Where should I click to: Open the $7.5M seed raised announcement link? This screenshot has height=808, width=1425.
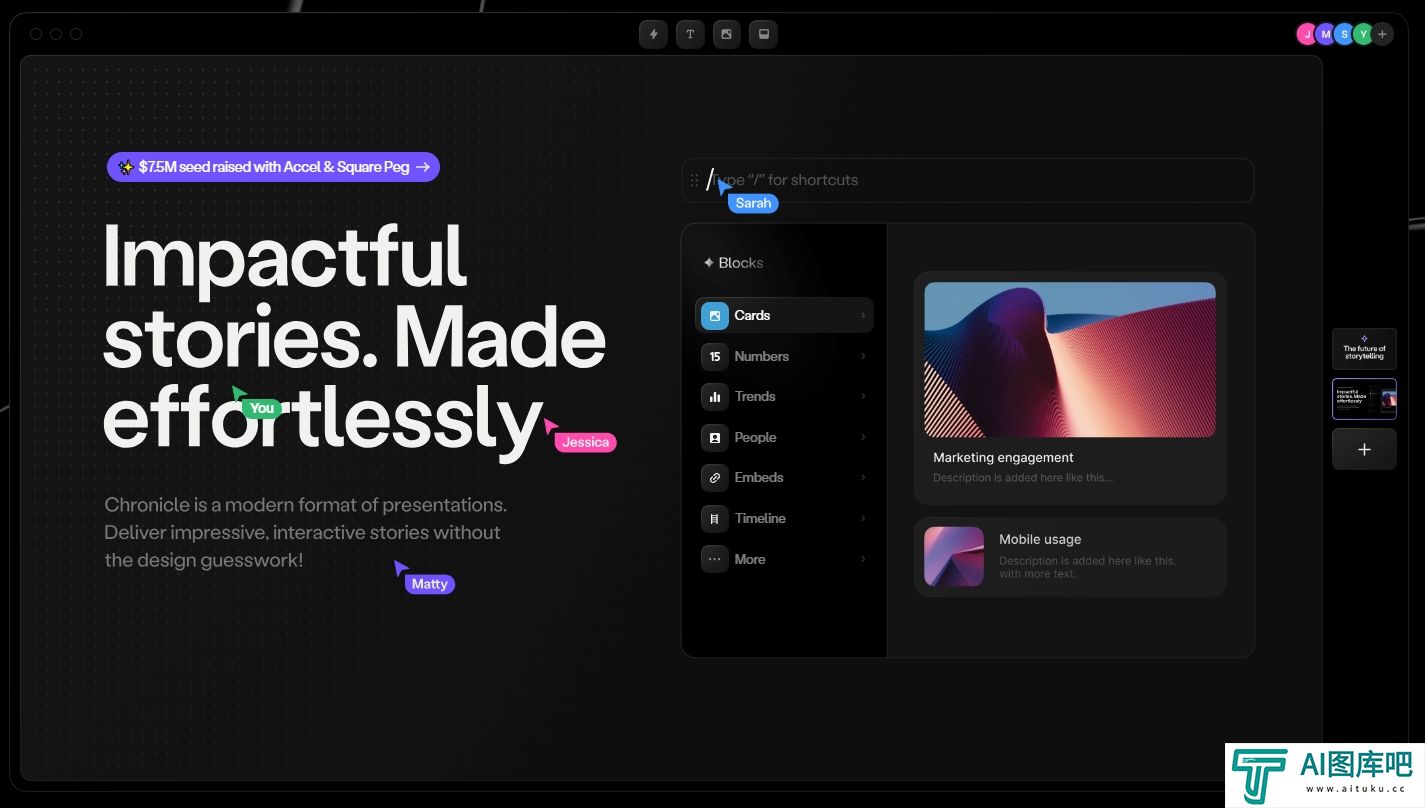(273, 167)
